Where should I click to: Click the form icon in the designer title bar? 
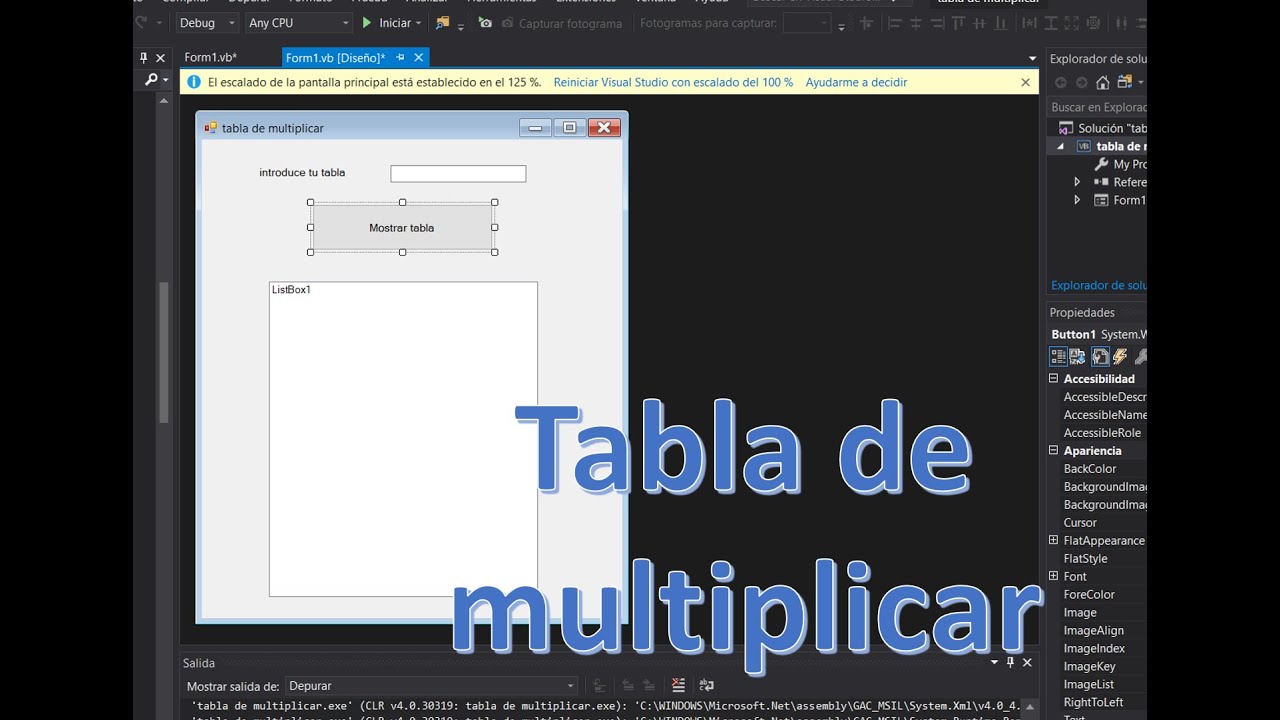tap(210, 128)
